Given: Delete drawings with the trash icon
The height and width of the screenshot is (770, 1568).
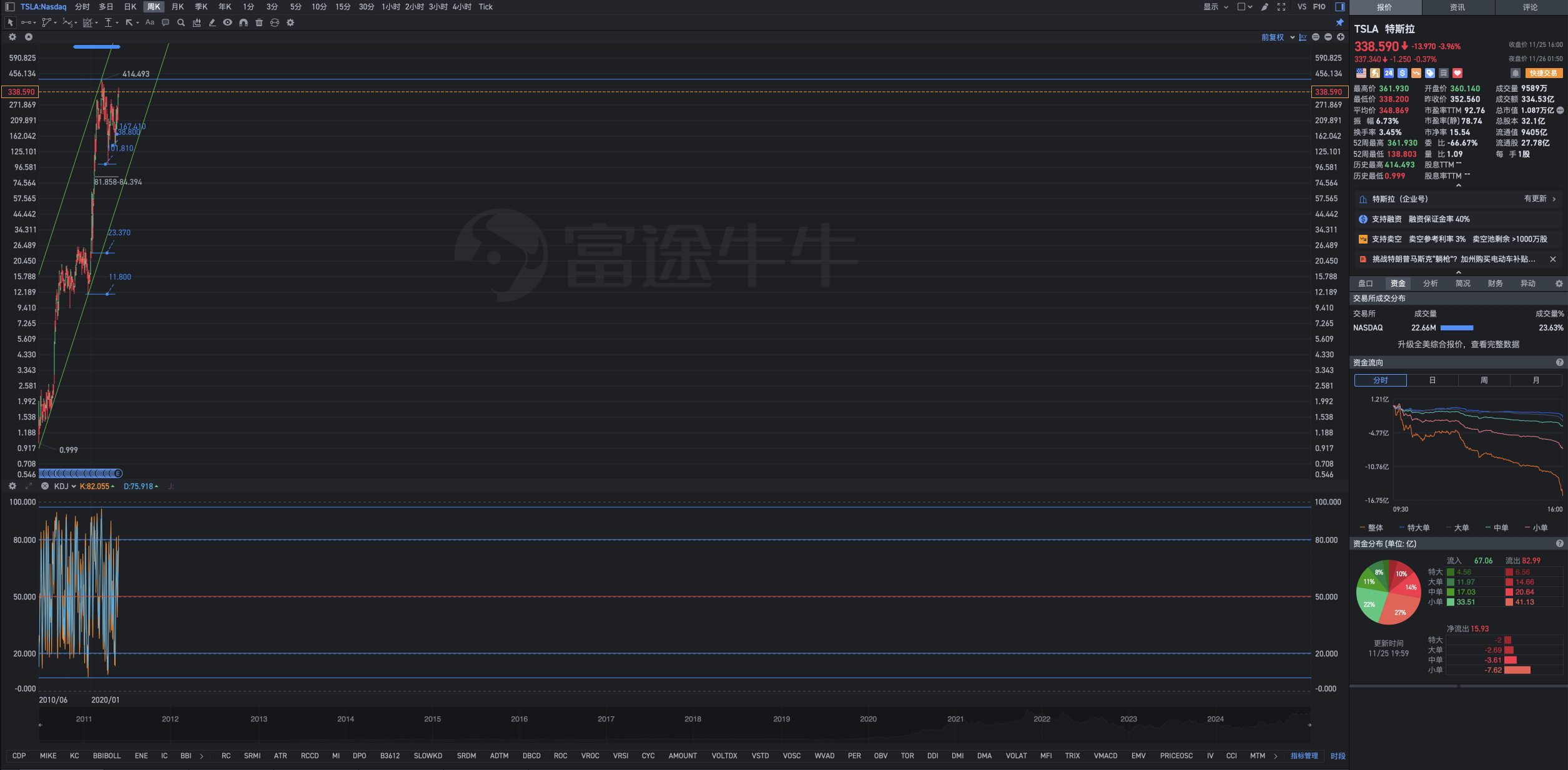Looking at the screenshot, I should click(259, 22).
